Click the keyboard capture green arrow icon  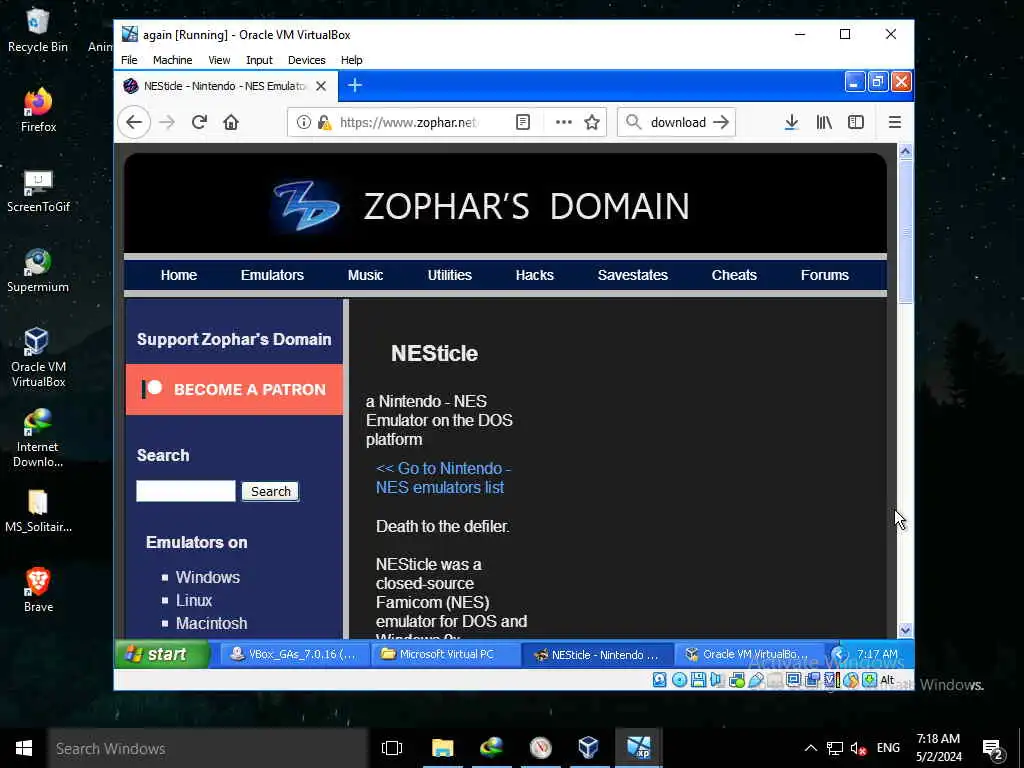click(x=869, y=680)
